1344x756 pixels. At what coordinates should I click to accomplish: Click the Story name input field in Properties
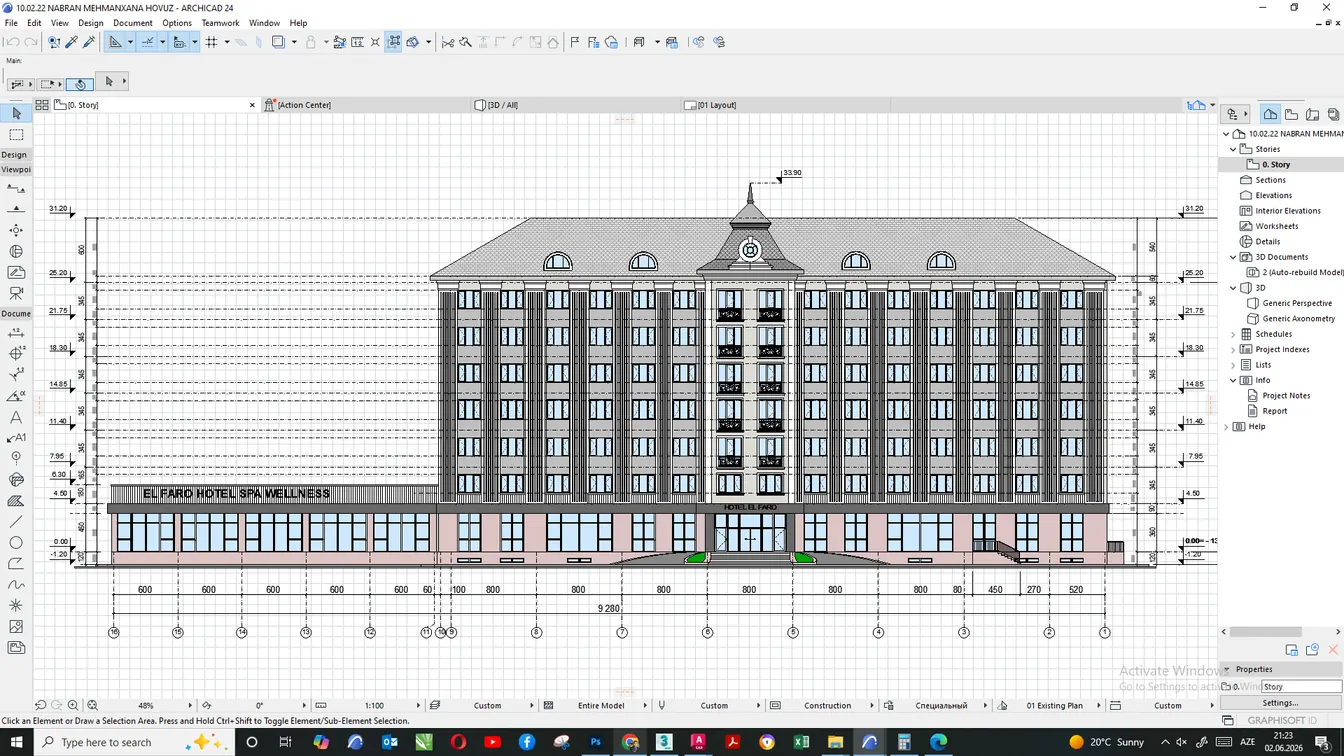tap(1301, 686)
